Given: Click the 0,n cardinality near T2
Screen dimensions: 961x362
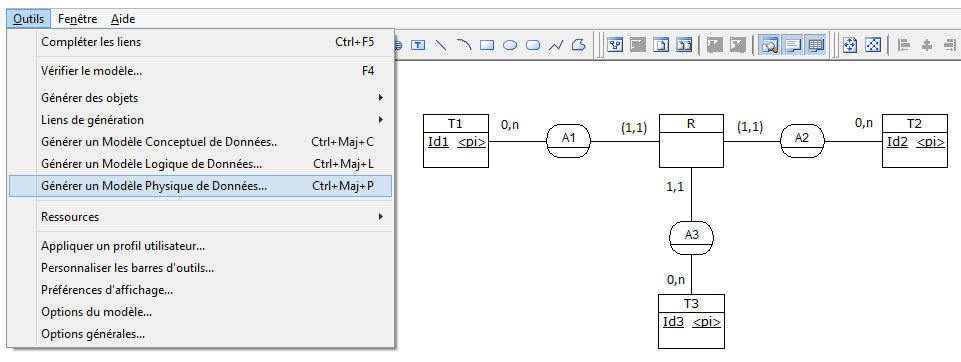Looking at the screenshot, I should coord(864,123).
